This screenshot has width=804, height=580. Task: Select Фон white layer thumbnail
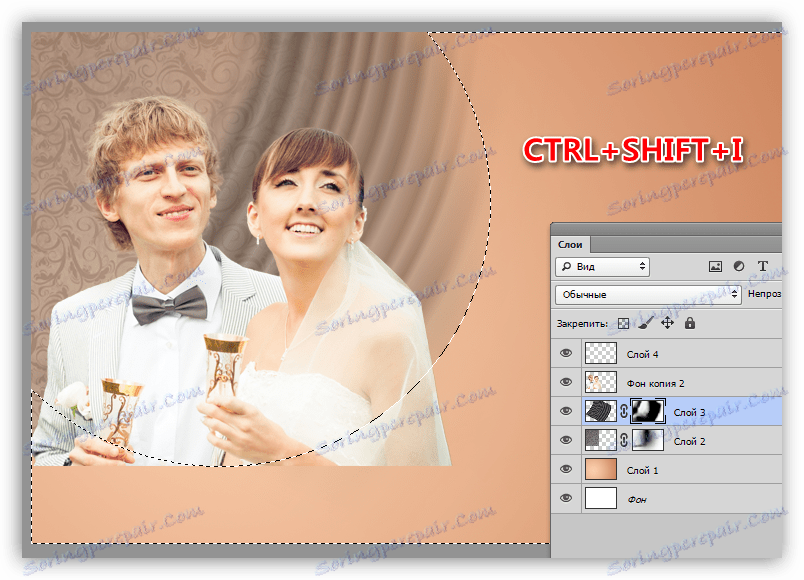600,498
